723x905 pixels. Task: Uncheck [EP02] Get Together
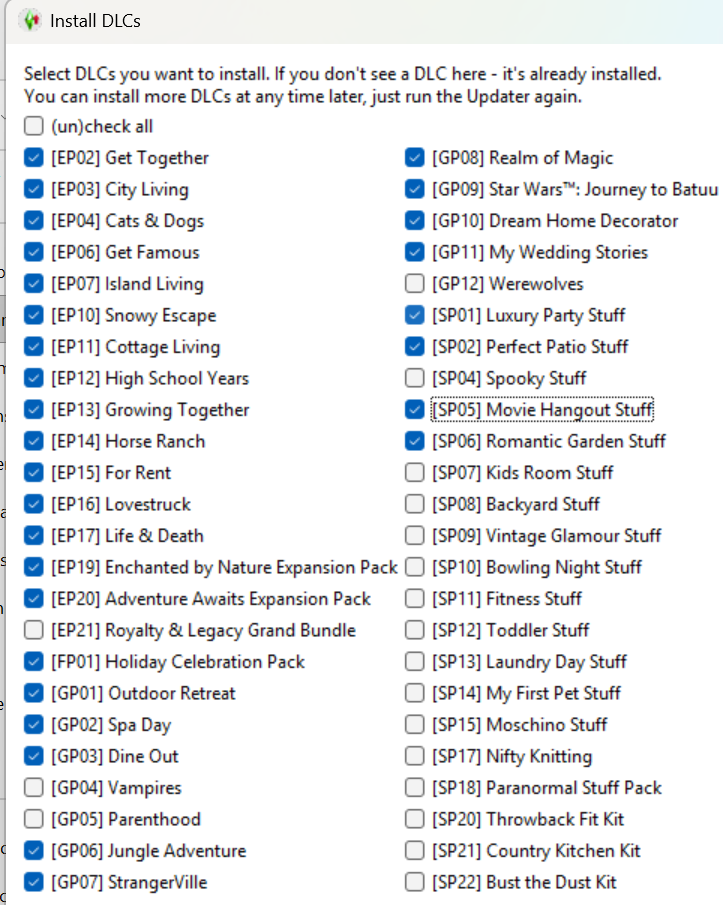33,158
